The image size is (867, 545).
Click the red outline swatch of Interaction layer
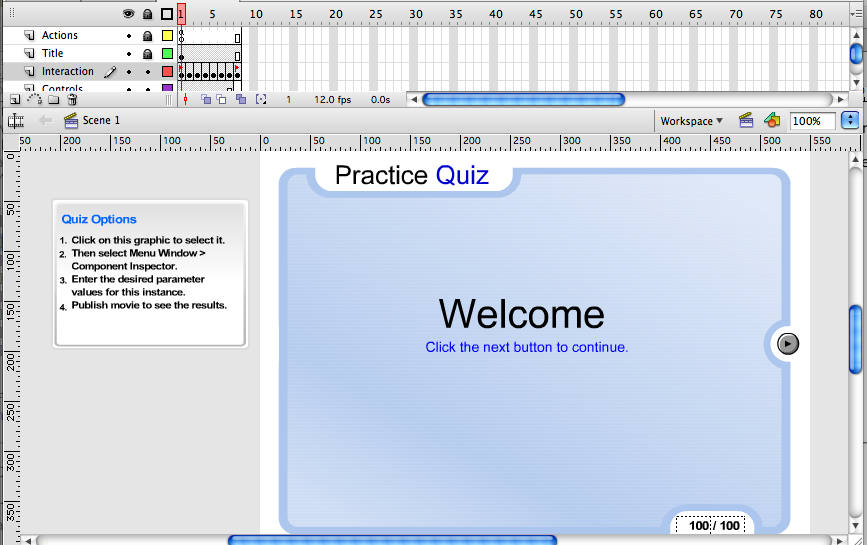point(167,71)
